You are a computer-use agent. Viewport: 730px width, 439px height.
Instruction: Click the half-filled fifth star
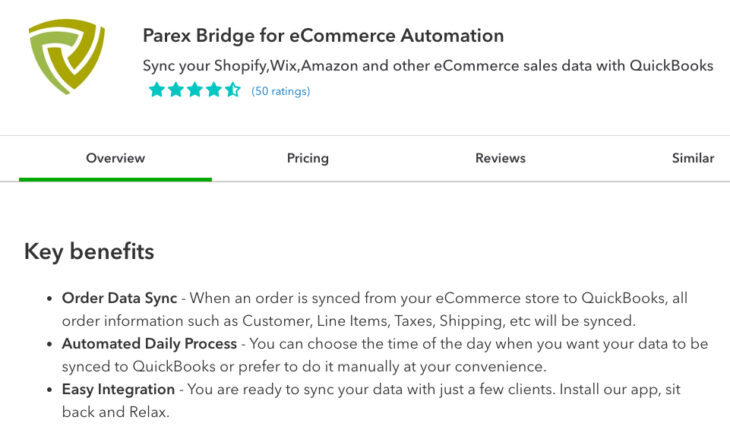pyautogui.click(x=233, y=91)
